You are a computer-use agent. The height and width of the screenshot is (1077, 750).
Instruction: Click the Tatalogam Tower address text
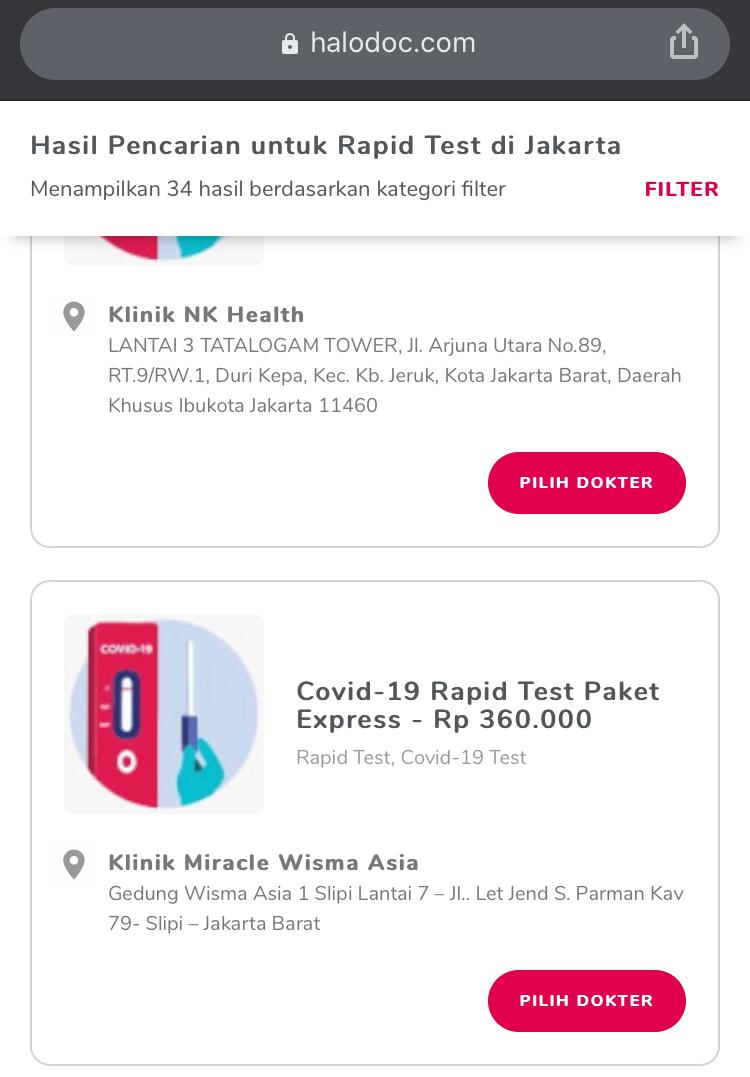[x=394, y=376]
